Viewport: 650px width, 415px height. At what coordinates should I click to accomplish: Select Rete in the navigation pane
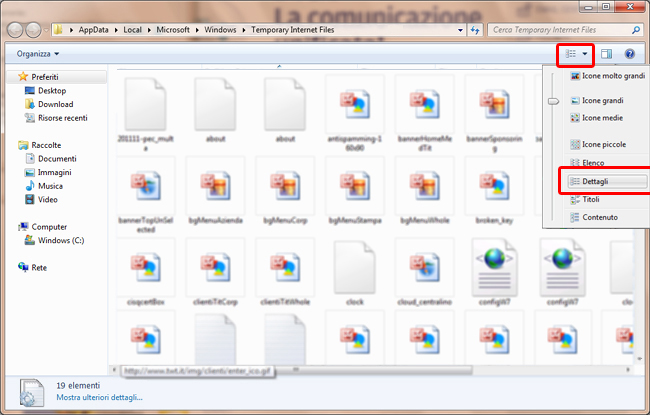[x=39, y=268]
